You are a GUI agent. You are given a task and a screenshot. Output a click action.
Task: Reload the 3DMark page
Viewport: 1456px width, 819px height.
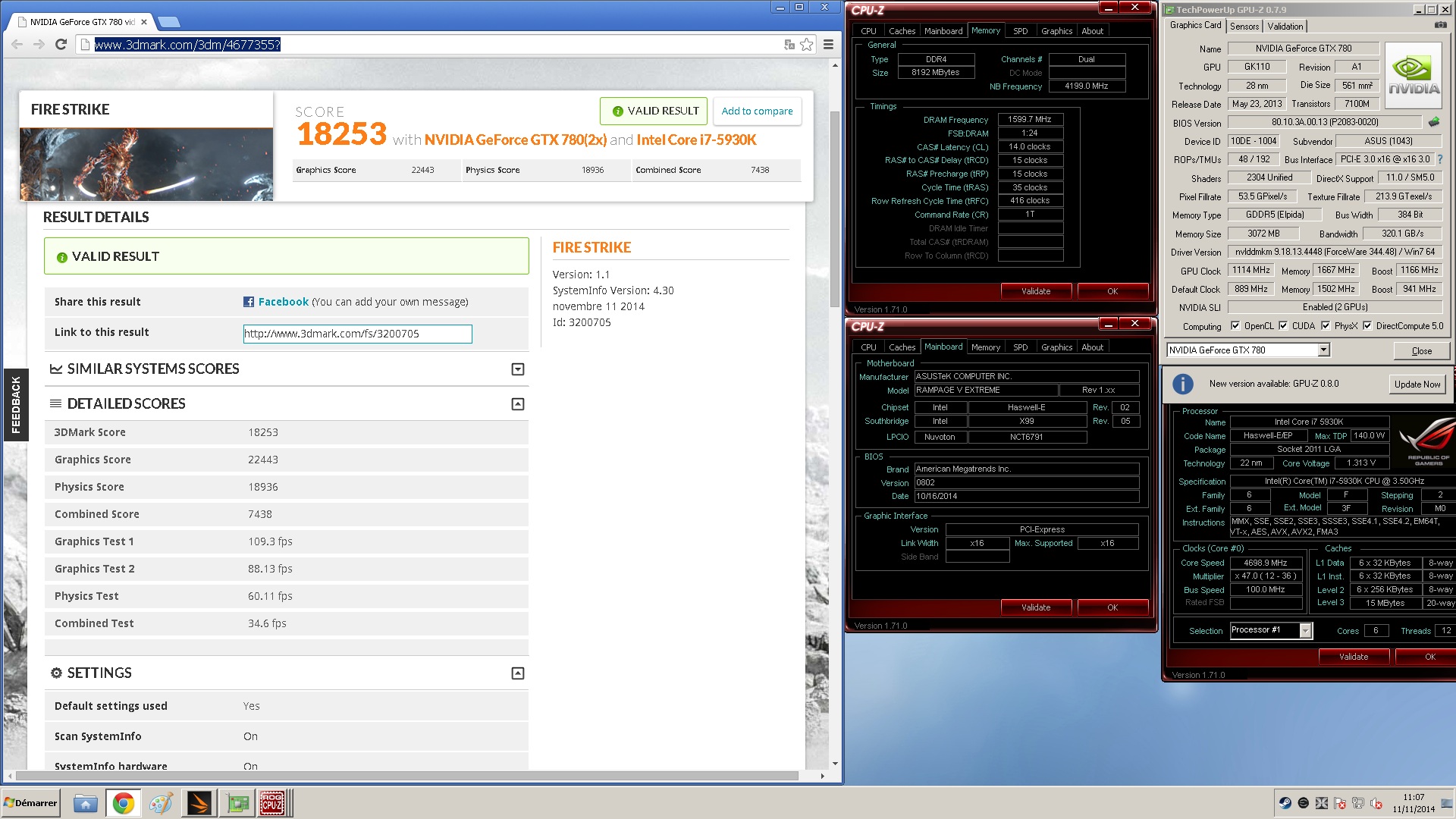tap(61, 45)
